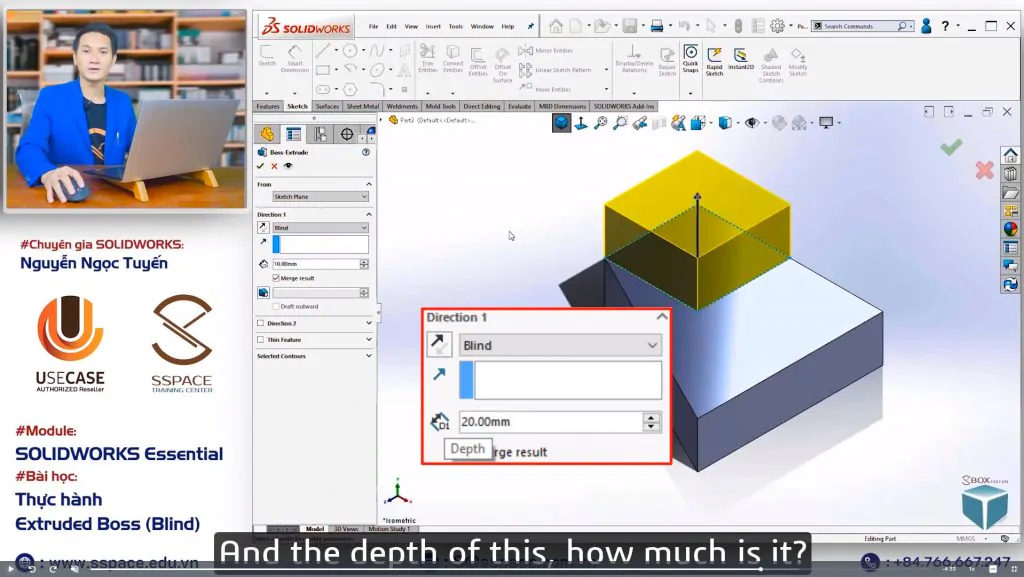Image resolution: width=1024 pixels, height=577 pixels.
Task: Select the Corner Rectangle tool
Action: (x=323, y=69)
